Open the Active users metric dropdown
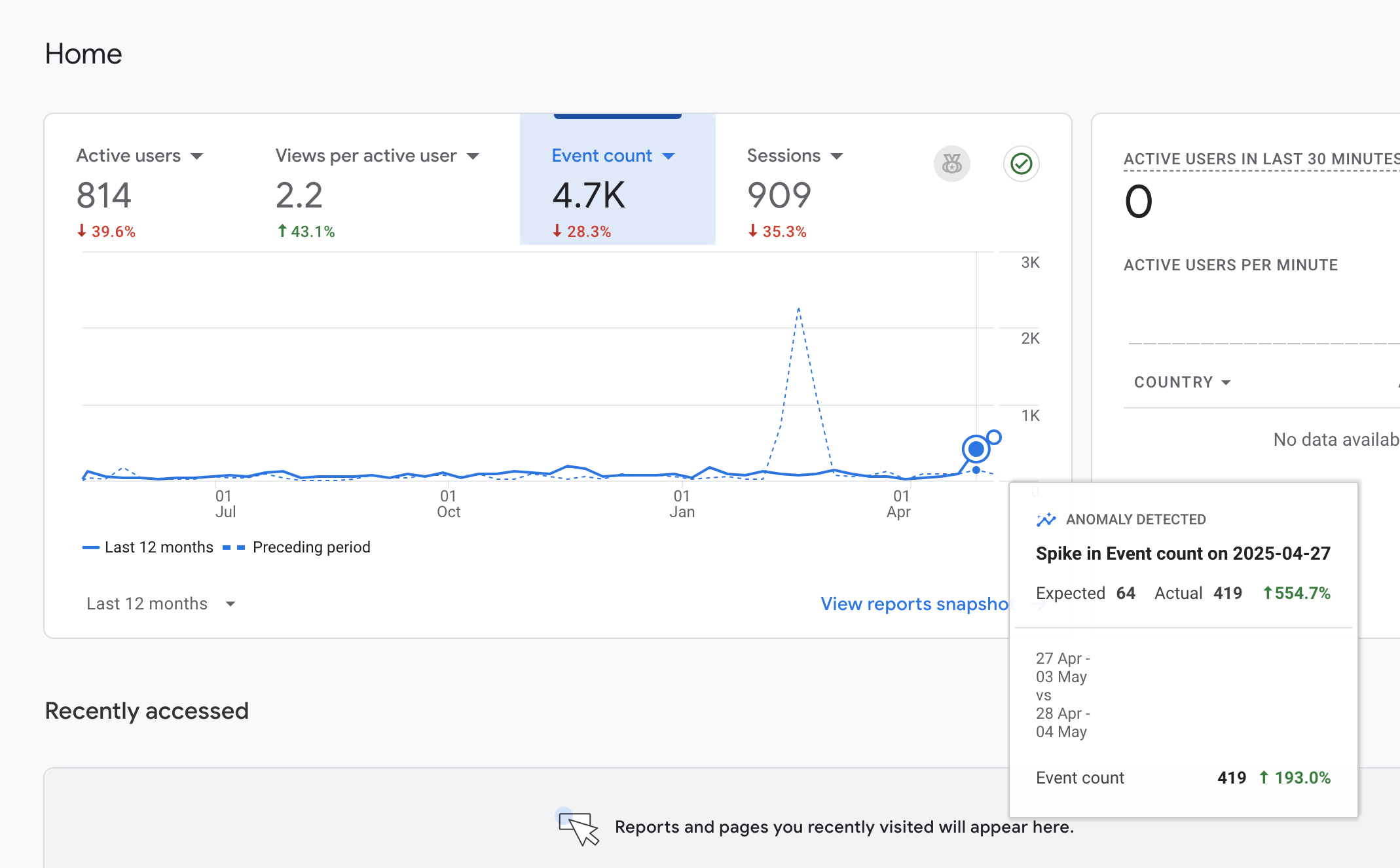The width and height of the screenshot is (1400, 868). [196, 156]
